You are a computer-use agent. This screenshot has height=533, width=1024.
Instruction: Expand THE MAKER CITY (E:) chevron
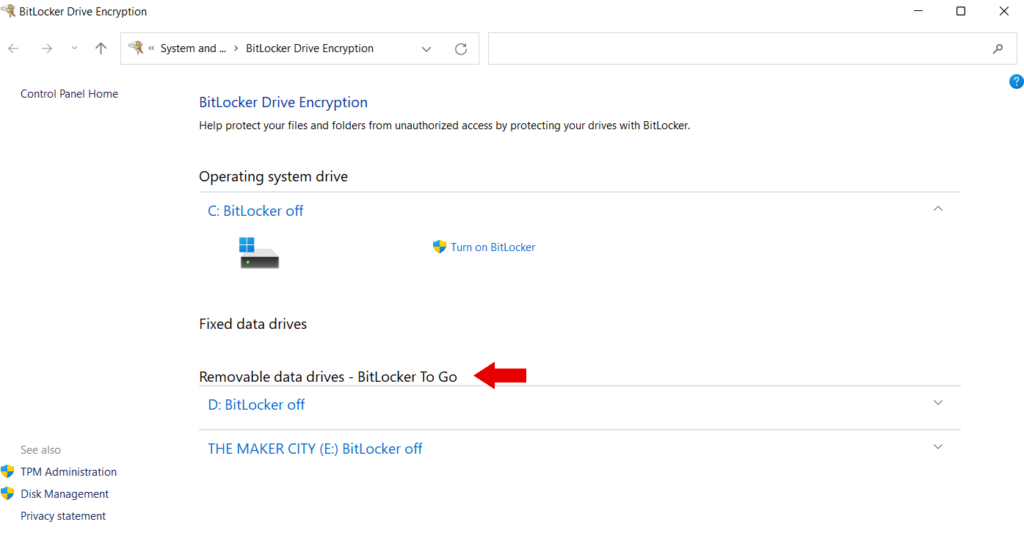(x=938, y=447)
